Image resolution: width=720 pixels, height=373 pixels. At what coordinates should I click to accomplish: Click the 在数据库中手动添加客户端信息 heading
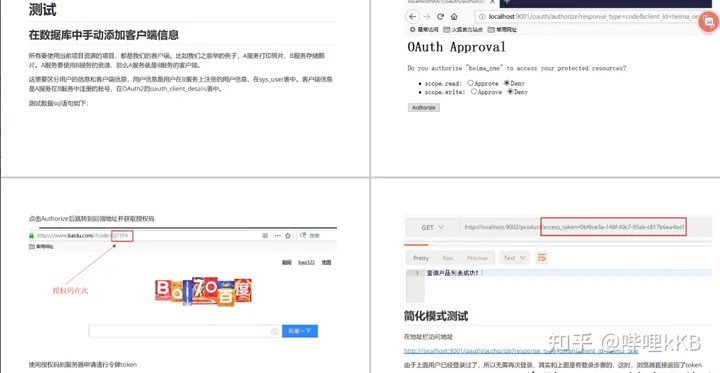click(x=104, y=35)
